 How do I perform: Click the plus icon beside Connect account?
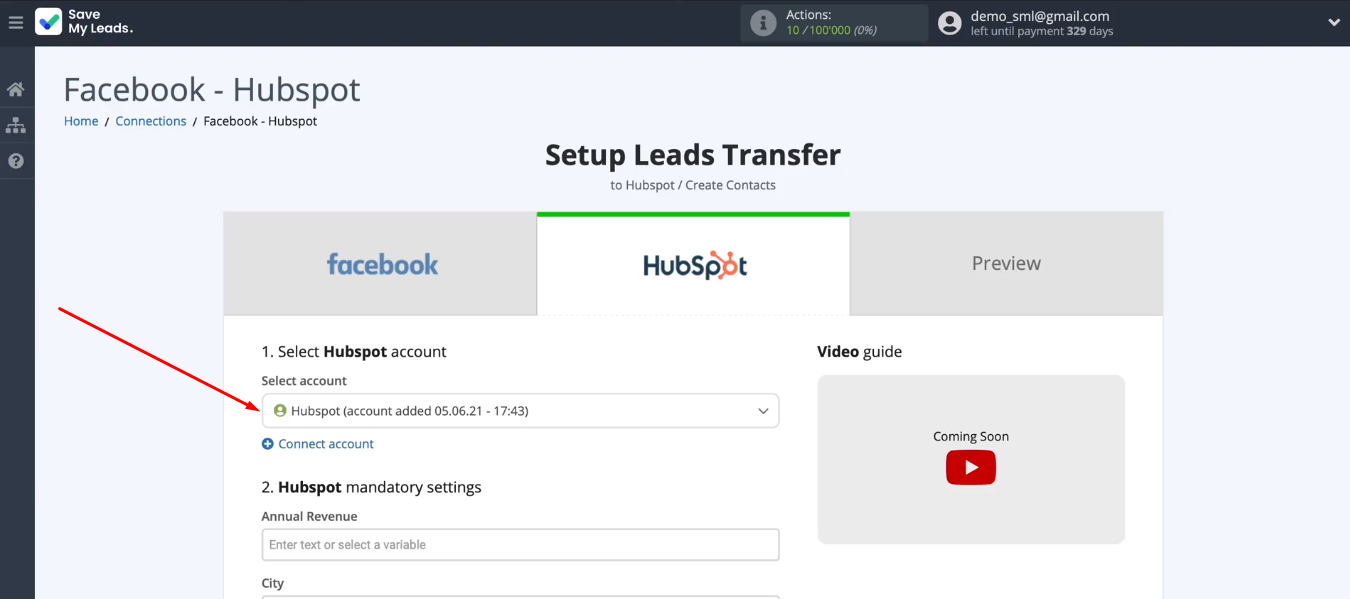[267, 444]
